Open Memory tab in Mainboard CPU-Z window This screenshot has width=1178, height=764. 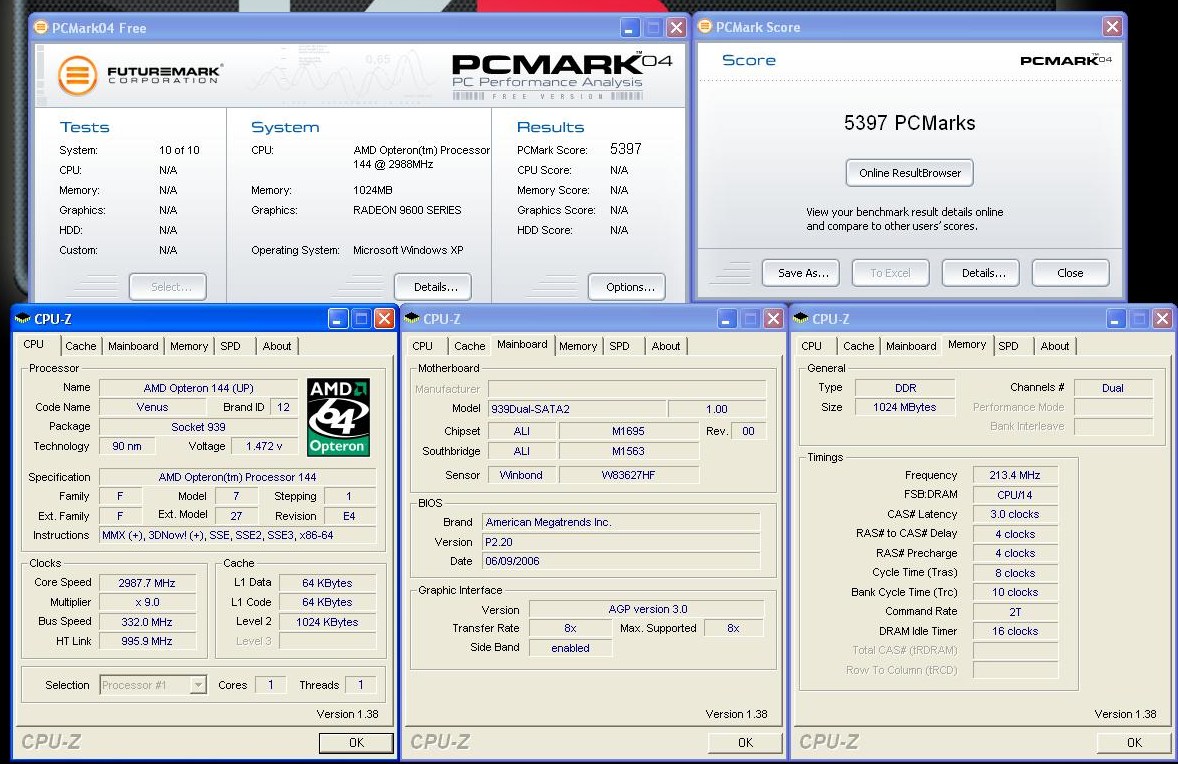click(x=578, y=346)
